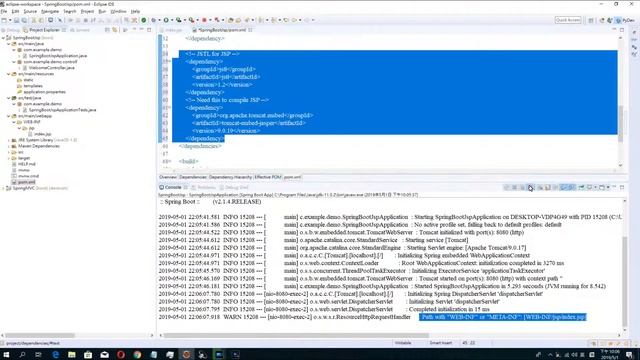Click Link with Editor icon
Screen dimensions: 640x360
click(115, 30)
